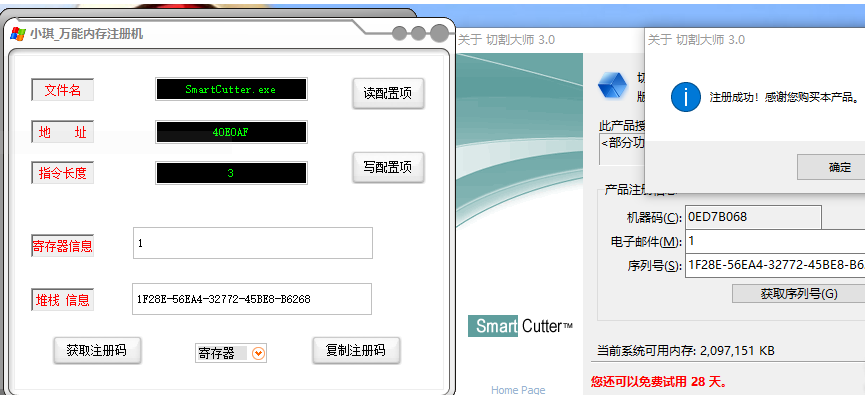865x395 pixels.
Task: Open the Home Page link
Action: (x=518, y=389)
